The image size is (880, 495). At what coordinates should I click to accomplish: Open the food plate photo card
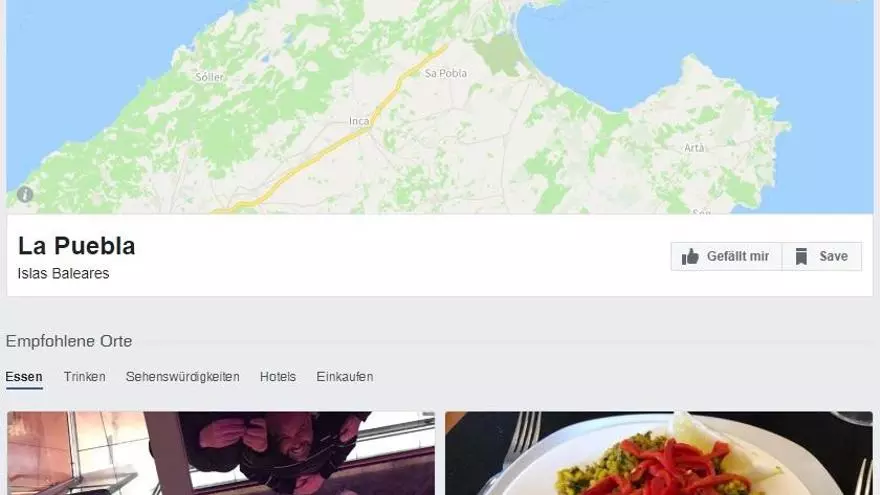[659, 453]
